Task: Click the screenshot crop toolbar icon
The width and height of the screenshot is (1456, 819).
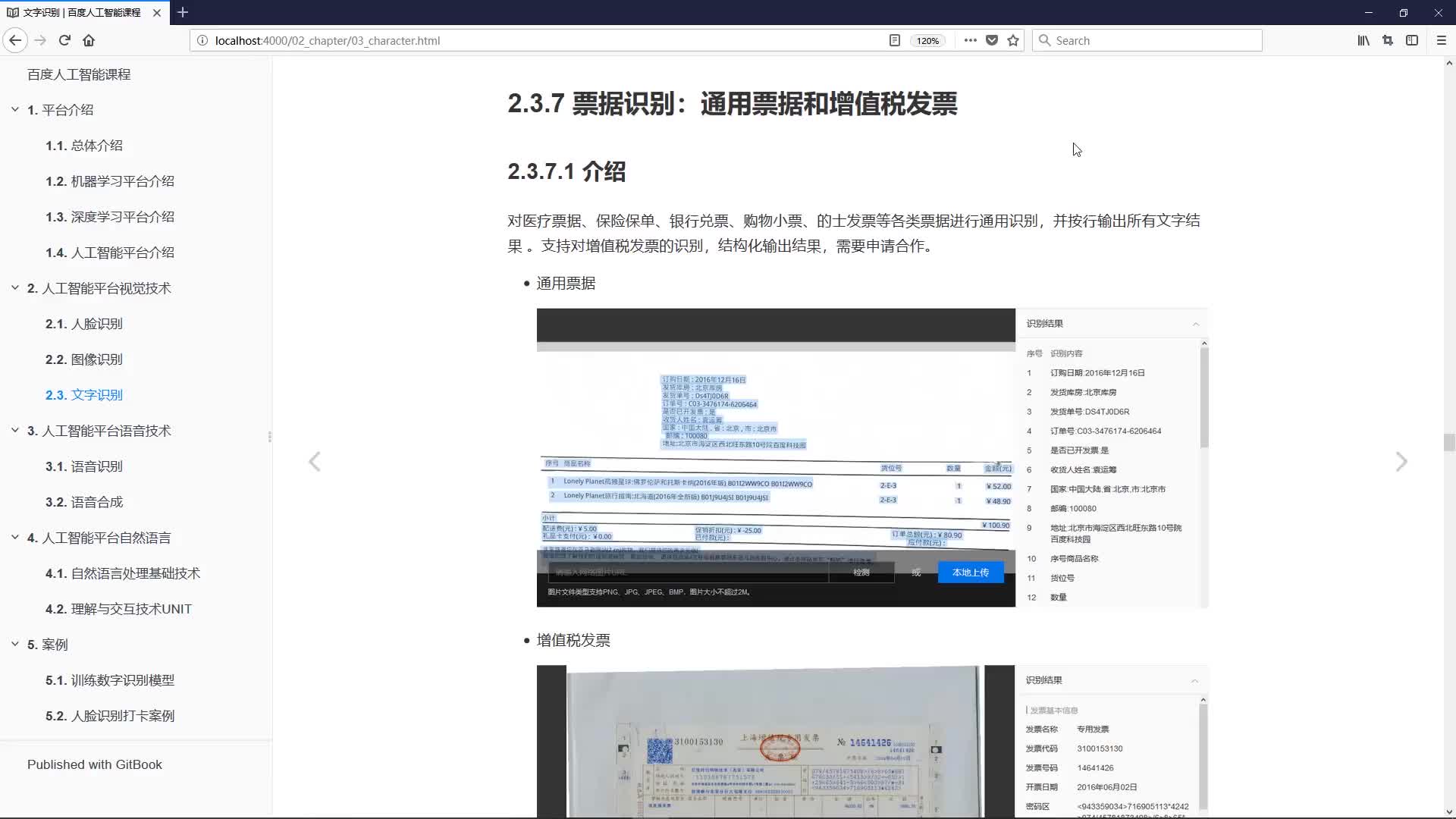Action: tap(1388, 40)
